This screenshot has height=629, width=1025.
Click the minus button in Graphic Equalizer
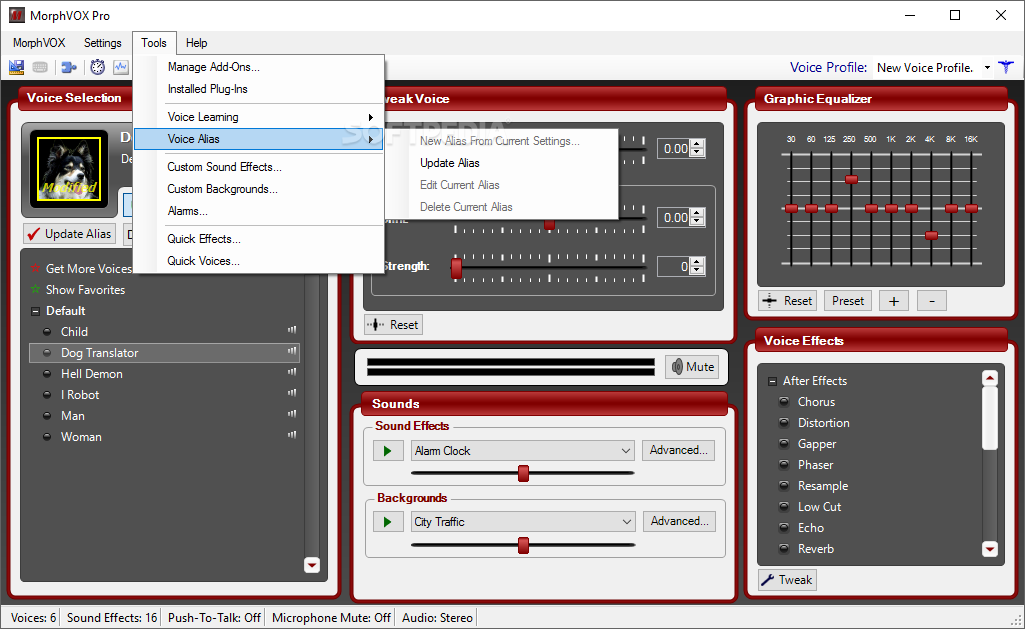coord(932,301)
